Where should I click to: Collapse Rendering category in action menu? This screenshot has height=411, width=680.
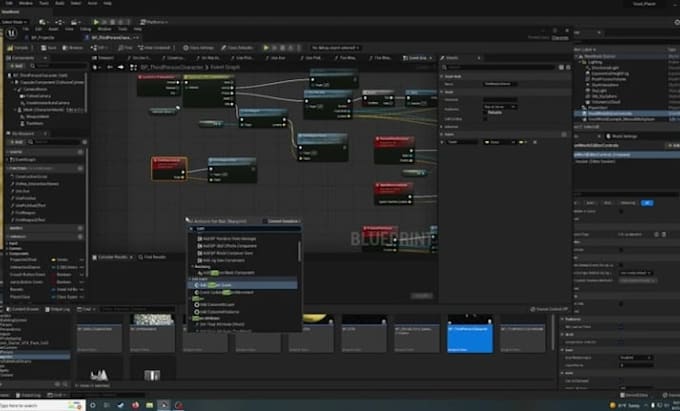click(193, 267)
